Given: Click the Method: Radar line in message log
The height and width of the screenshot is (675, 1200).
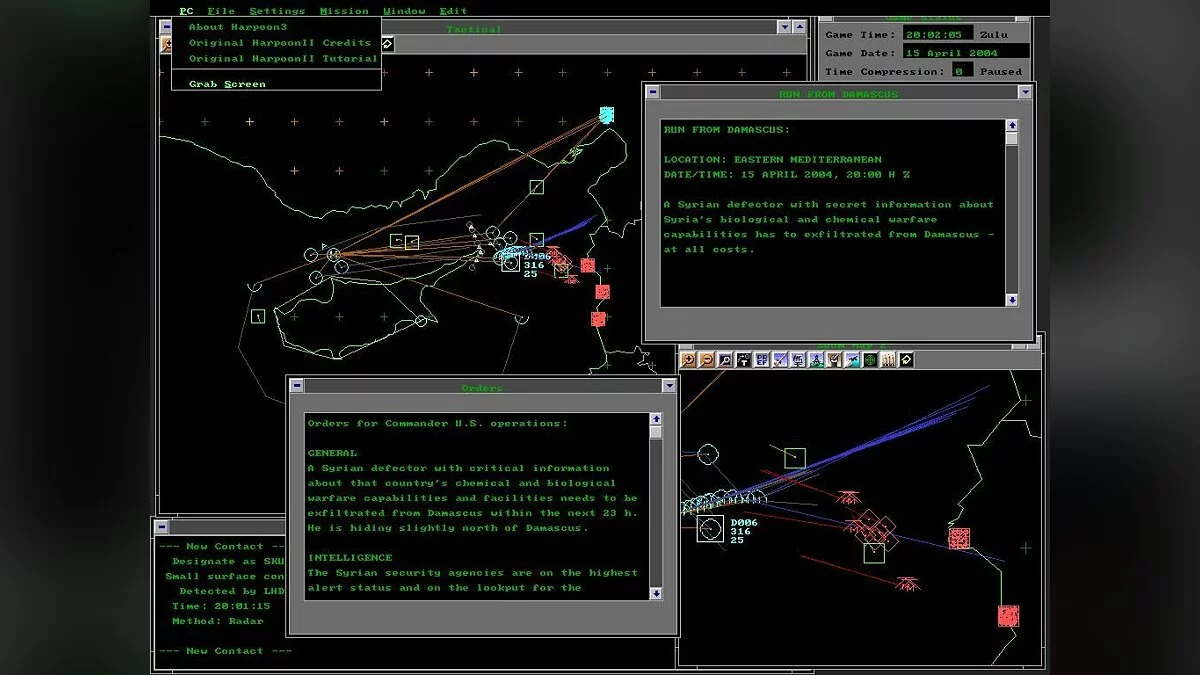Looking at the screenshot, I should click(x=218, y=621).
